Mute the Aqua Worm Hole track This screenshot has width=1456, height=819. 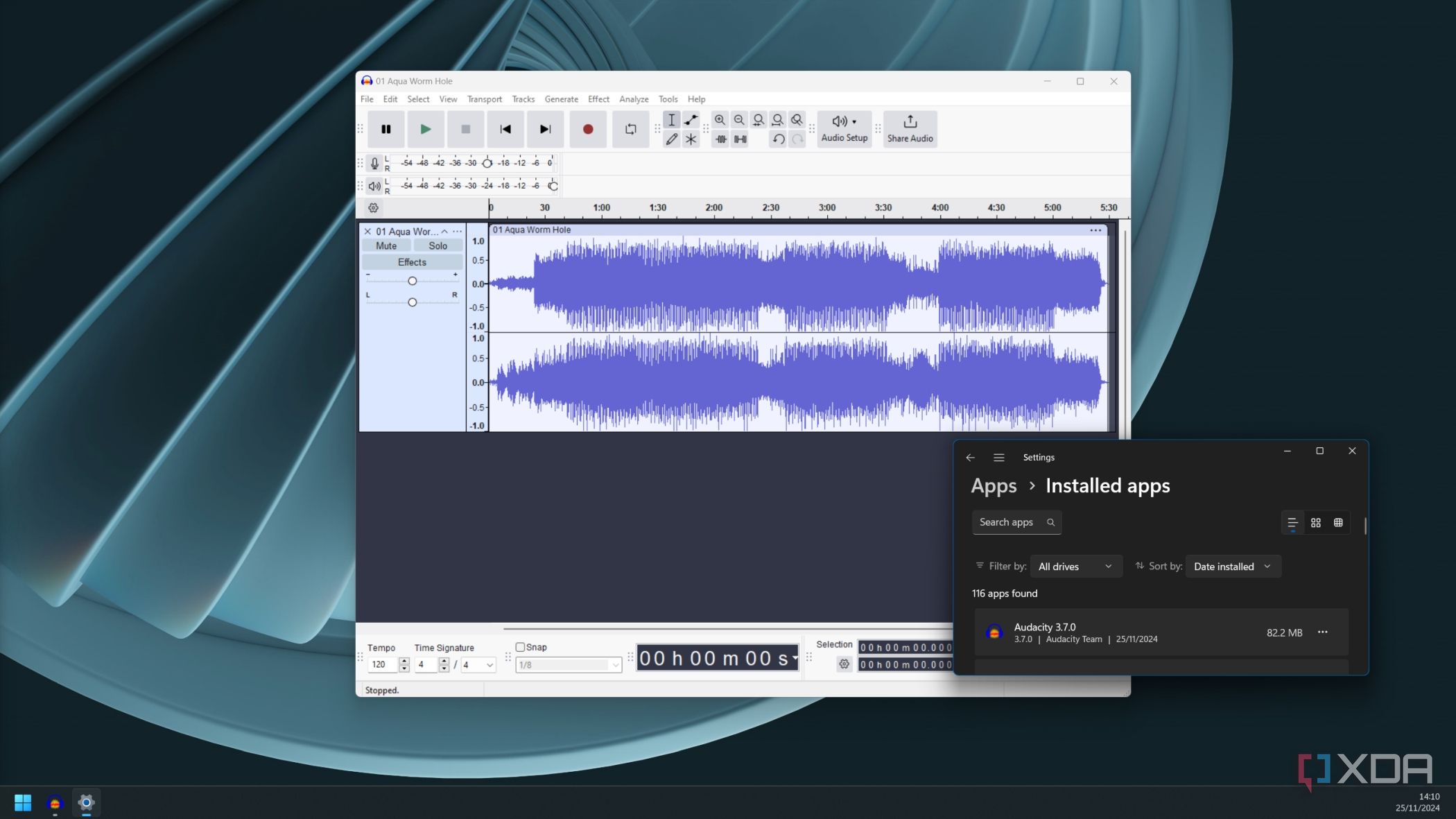coord(386,245)
